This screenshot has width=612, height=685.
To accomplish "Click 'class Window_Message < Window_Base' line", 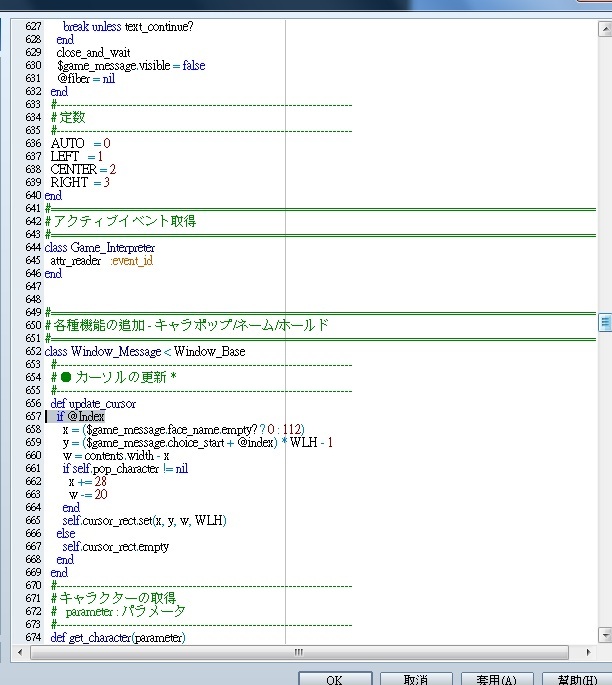I will (x=145, y=351).
